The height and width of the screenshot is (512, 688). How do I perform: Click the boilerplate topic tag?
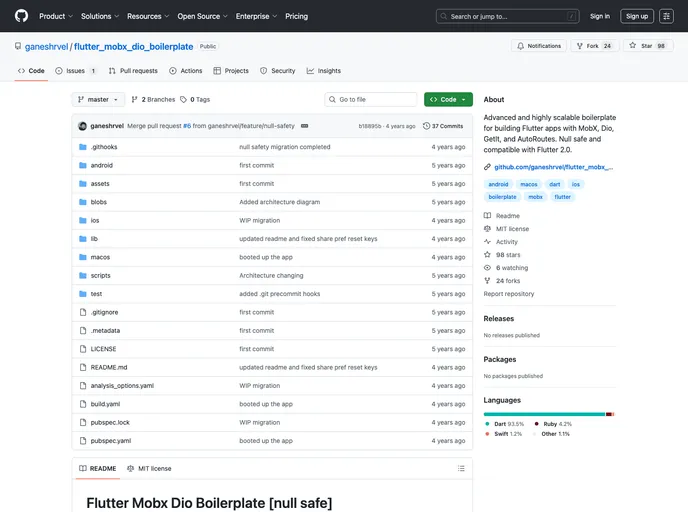point(502,197)
